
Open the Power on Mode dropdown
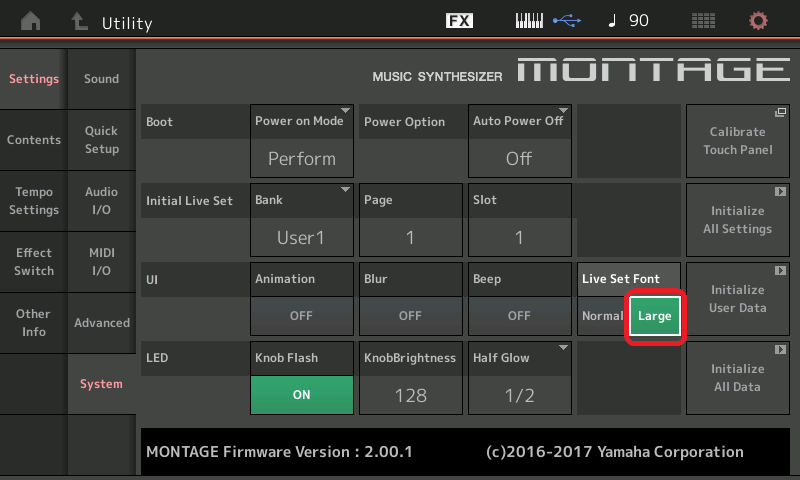tap(301, 139)
